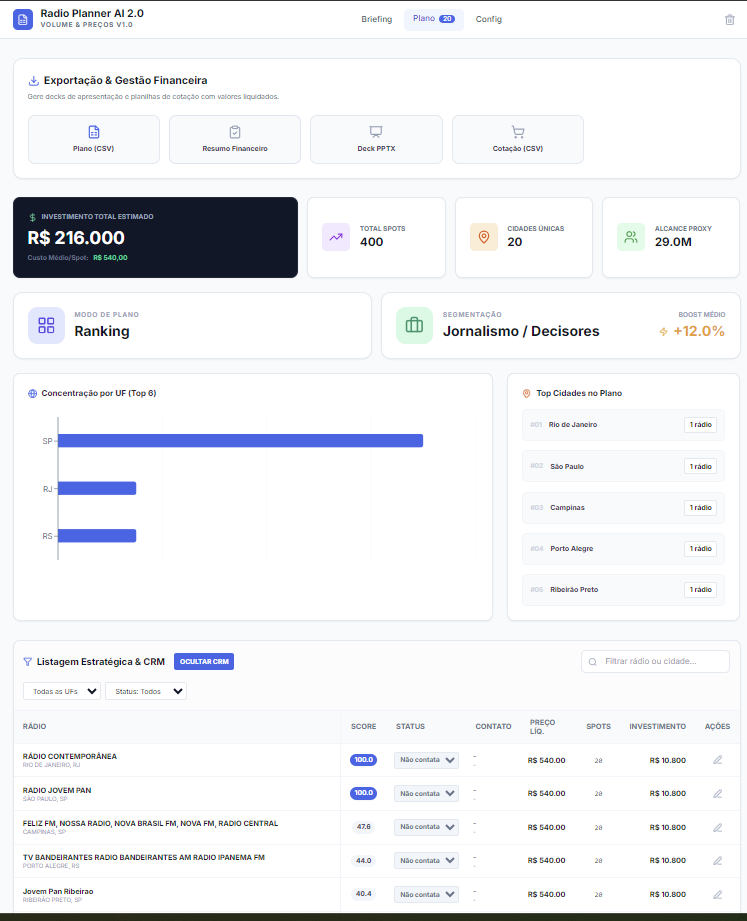Open status dropdown for Jovem Pan Ribeirao
The height and width of the screenshot is (921, 747).
pyautogui.click(x=426, y=895)
